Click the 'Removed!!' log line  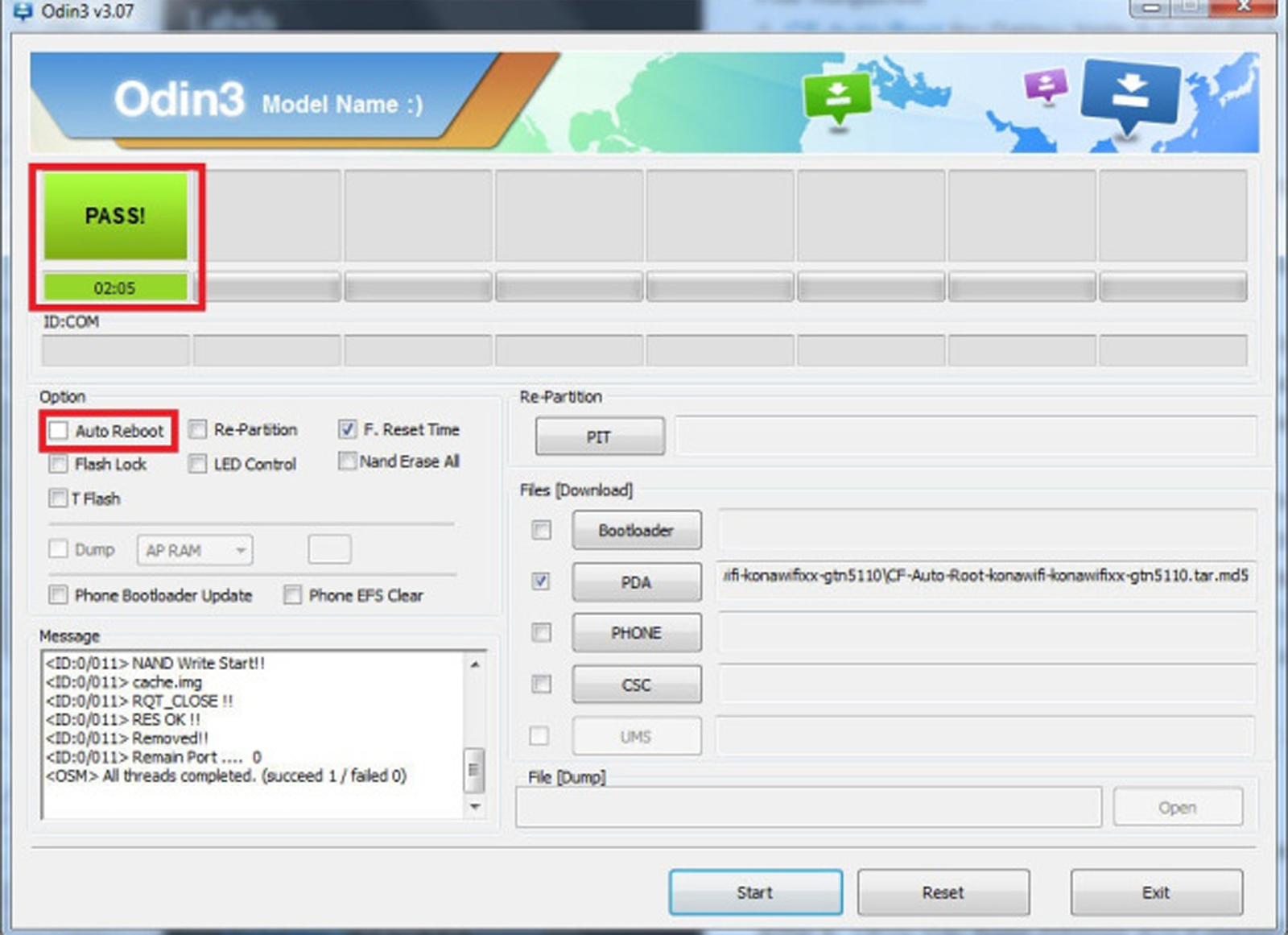[127, 738]
